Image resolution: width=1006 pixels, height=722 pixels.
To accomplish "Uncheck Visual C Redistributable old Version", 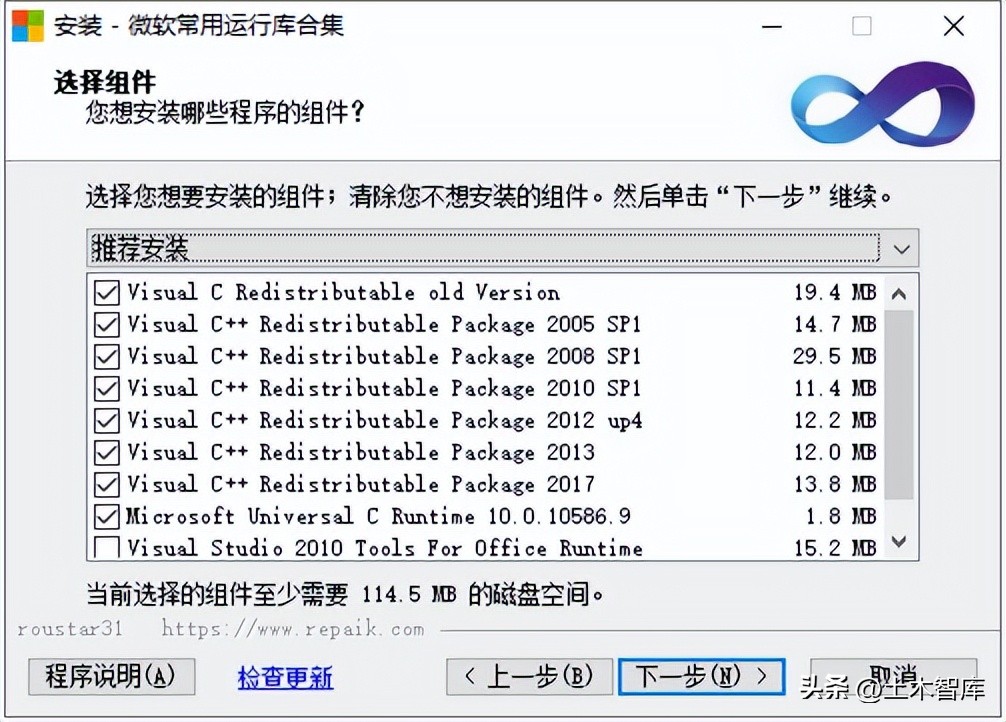I will pos(109,292).
